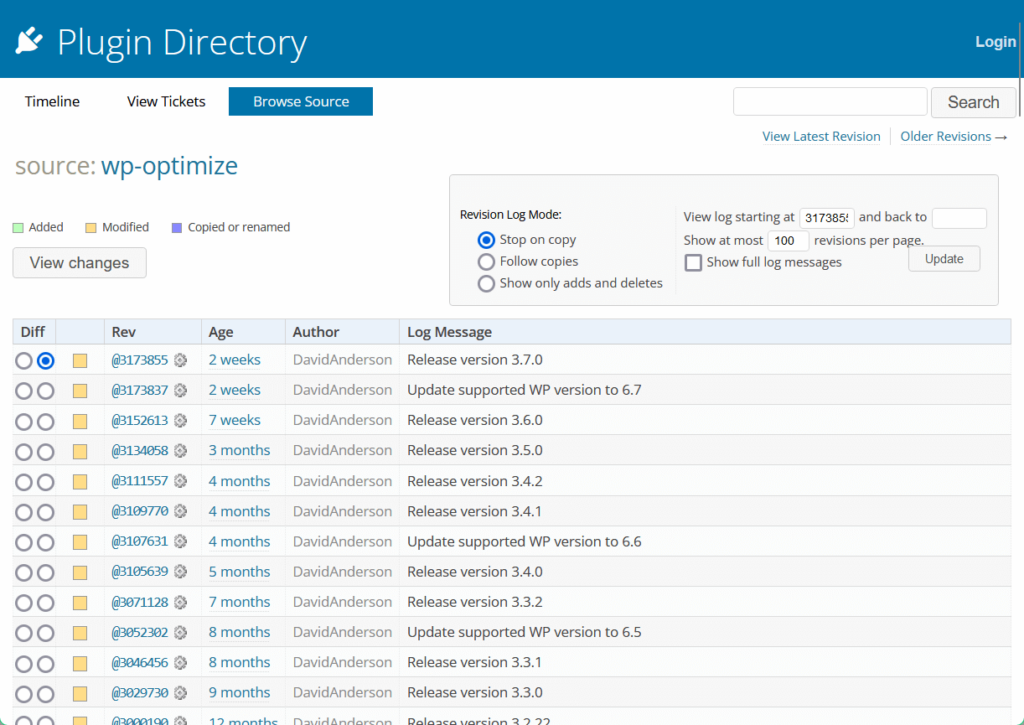Screen dimensions: 1024x725
Task: Select Stop on copy log mode
Action: click(486, 240)
